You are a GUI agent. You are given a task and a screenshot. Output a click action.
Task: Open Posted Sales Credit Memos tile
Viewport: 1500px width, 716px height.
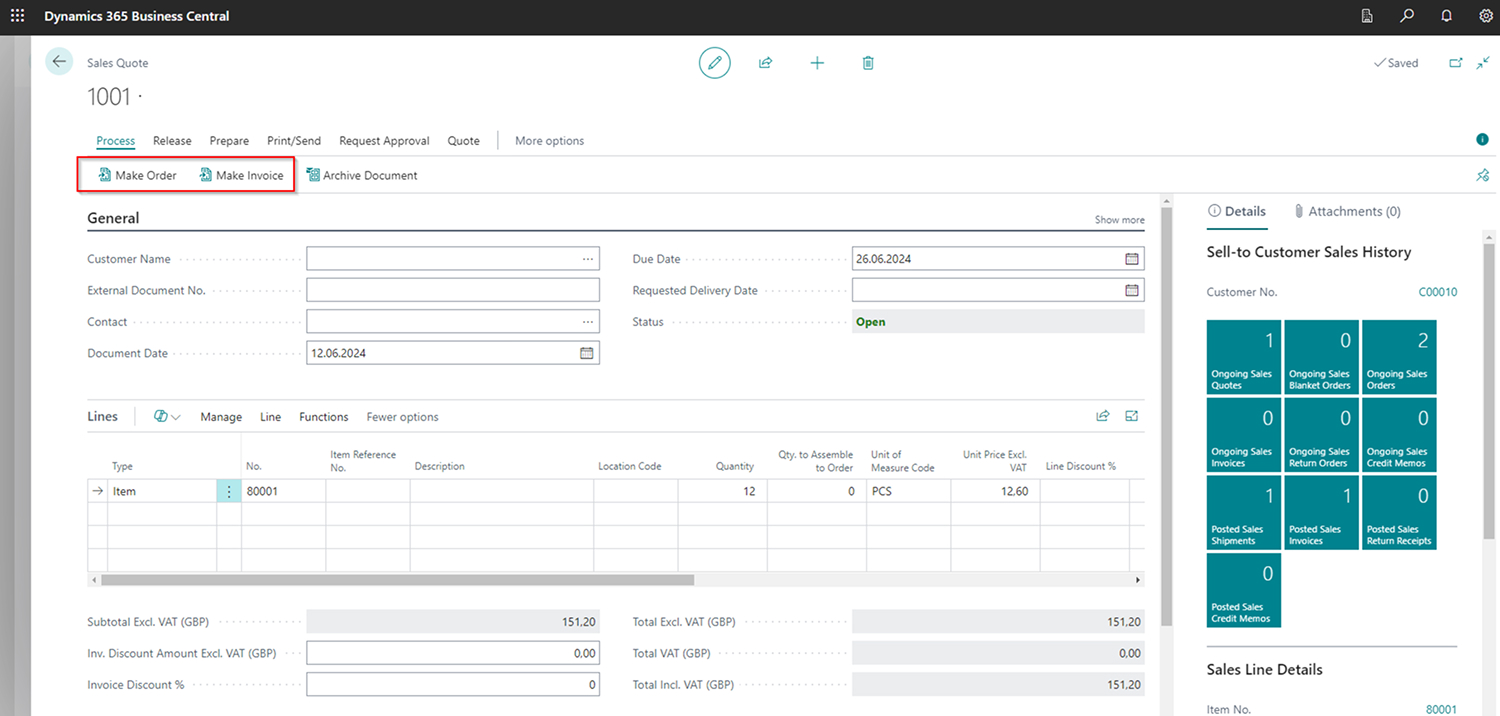click(1244, 590)
